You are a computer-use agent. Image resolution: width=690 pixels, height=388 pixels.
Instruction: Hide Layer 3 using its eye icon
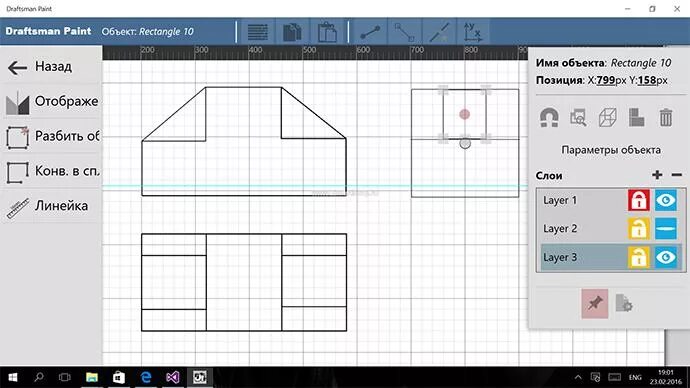[x=666, y=257]
